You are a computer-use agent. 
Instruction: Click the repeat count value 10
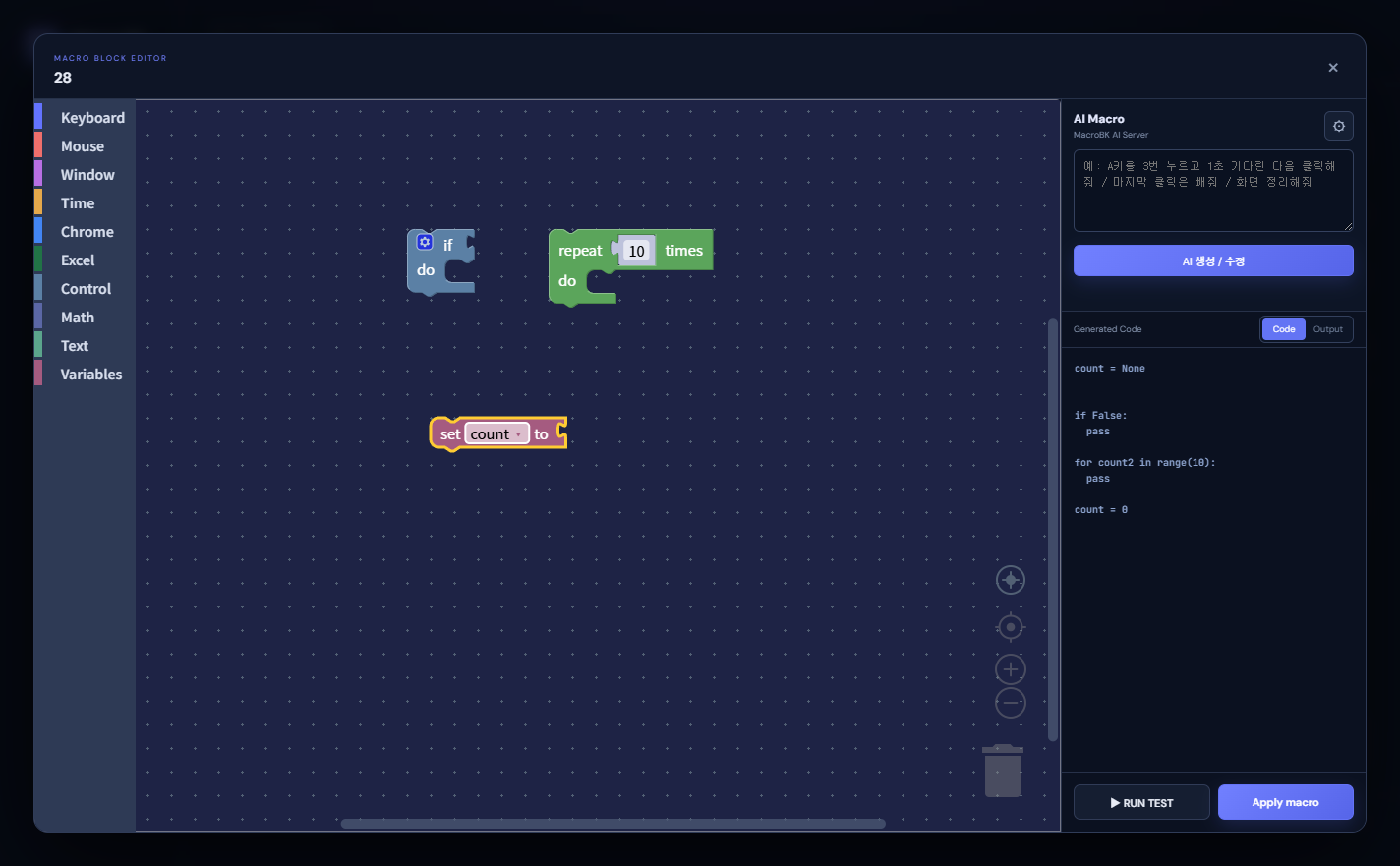coord(636,251)
